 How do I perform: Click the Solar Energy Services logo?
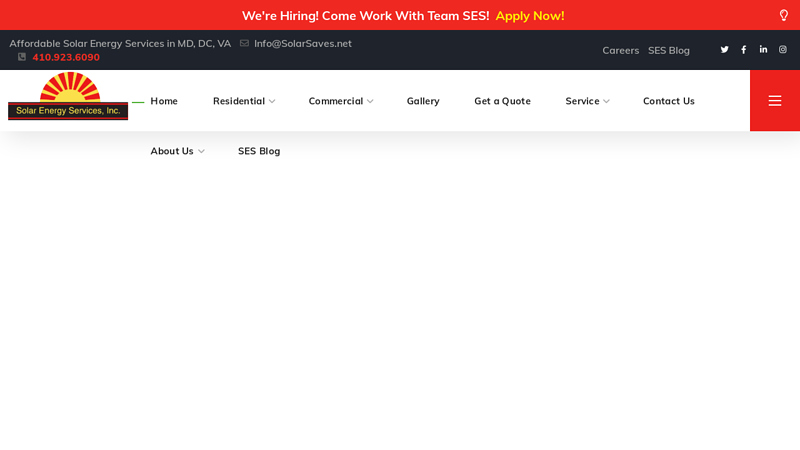click(68, 96)
